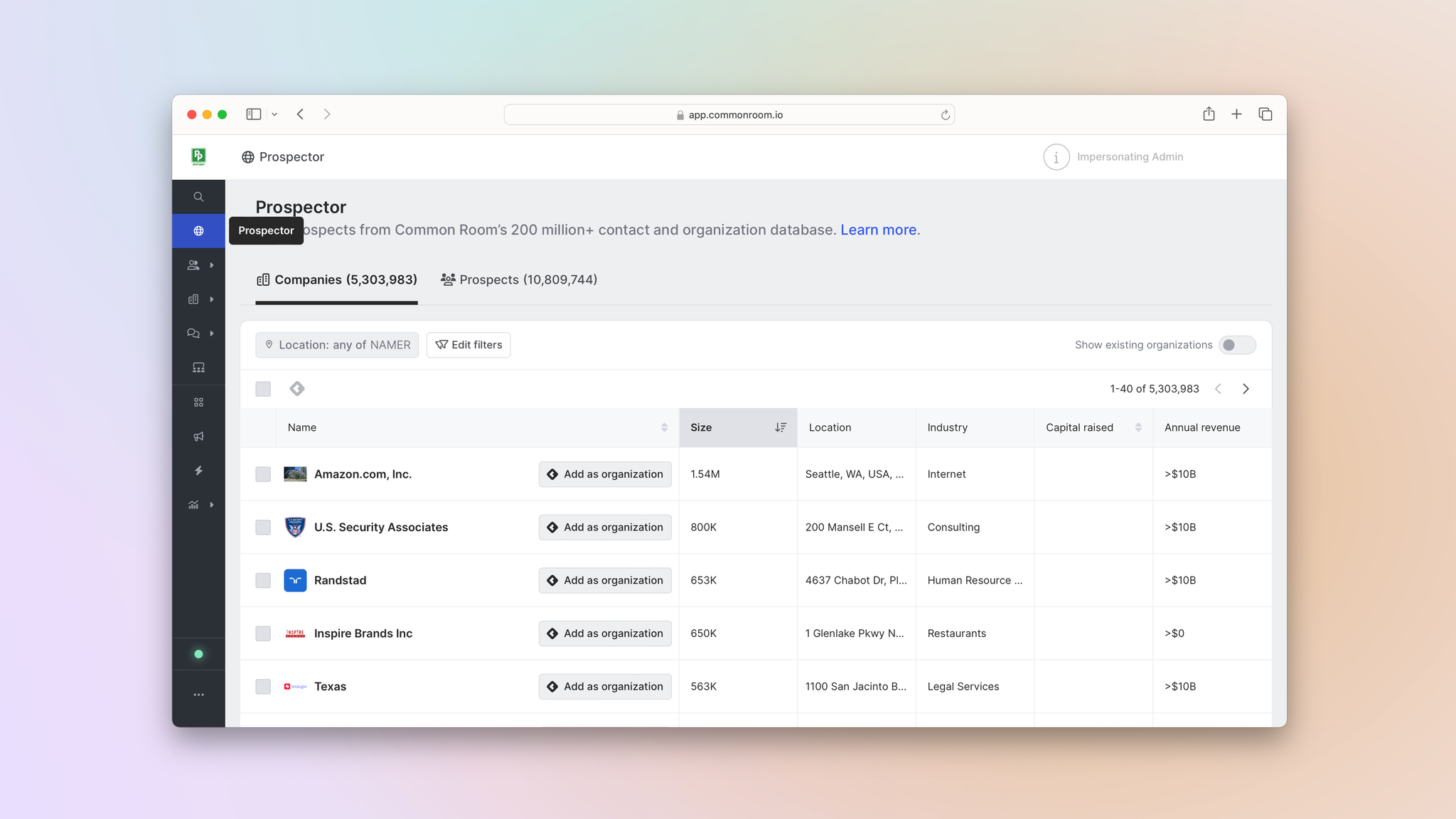Go forward in Safari

327,114
